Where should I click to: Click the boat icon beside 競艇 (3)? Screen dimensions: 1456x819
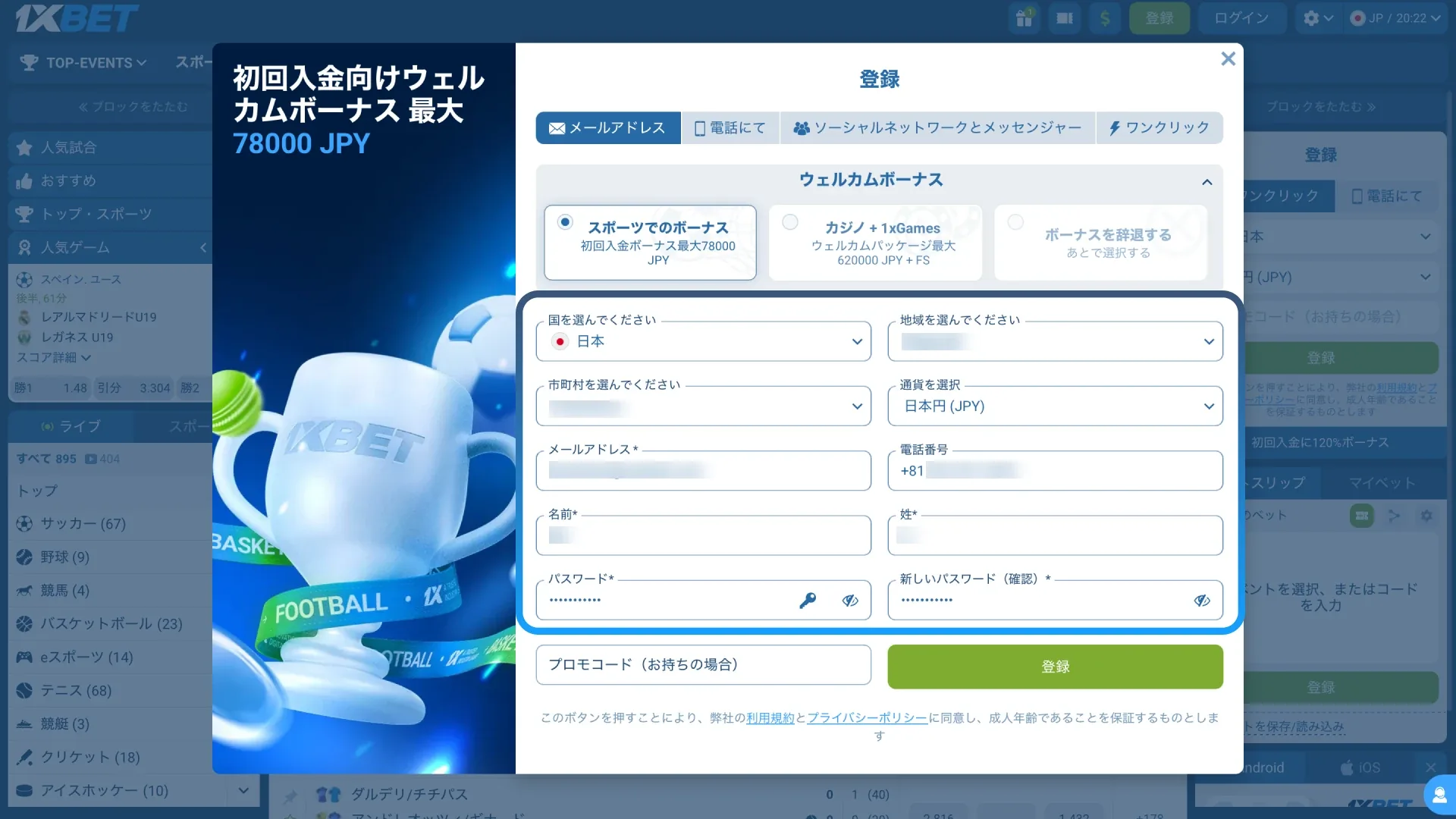point(24,724)
